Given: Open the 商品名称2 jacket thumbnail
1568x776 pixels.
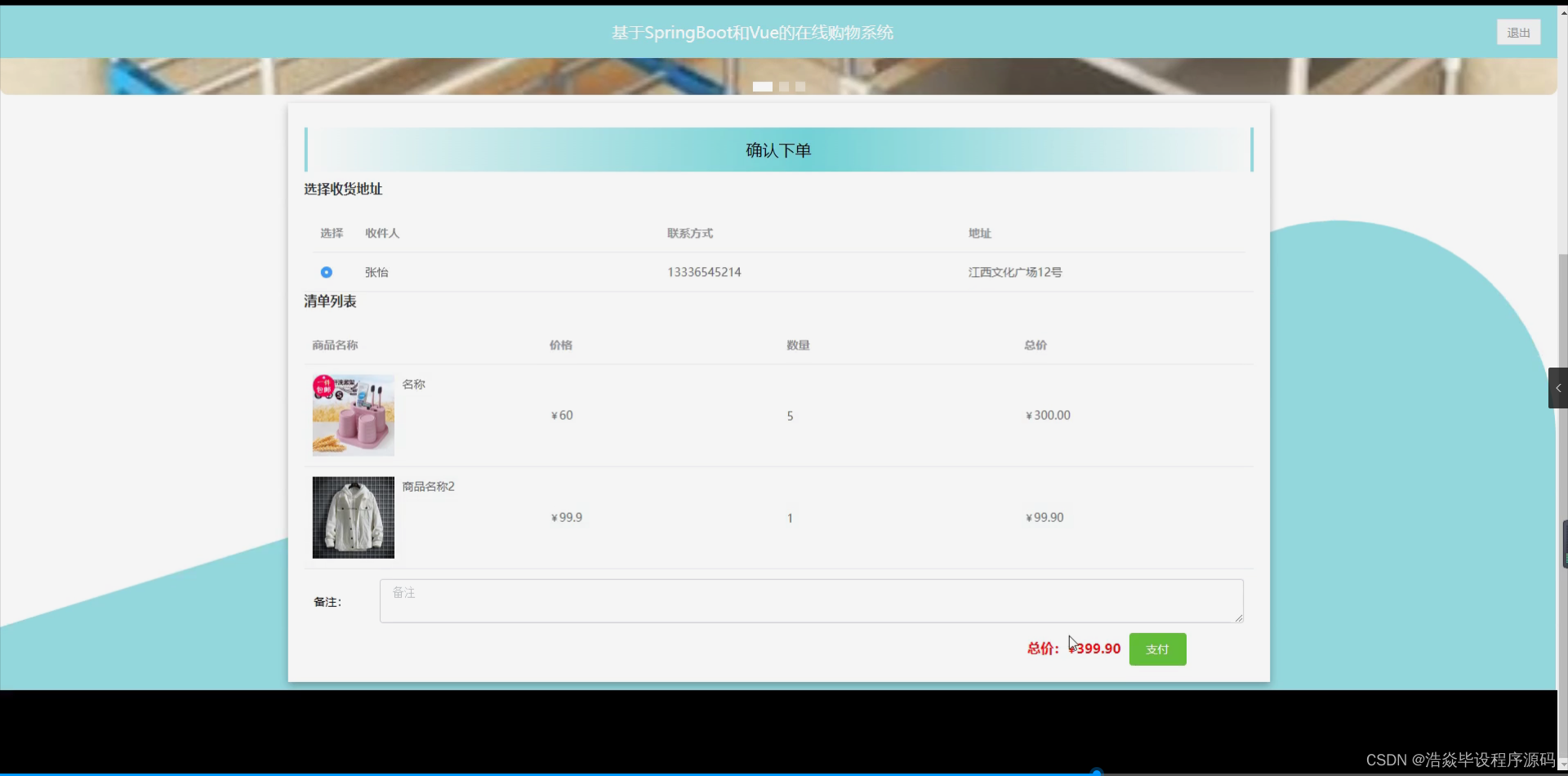Looking at the screenshot, I should 352,517.
